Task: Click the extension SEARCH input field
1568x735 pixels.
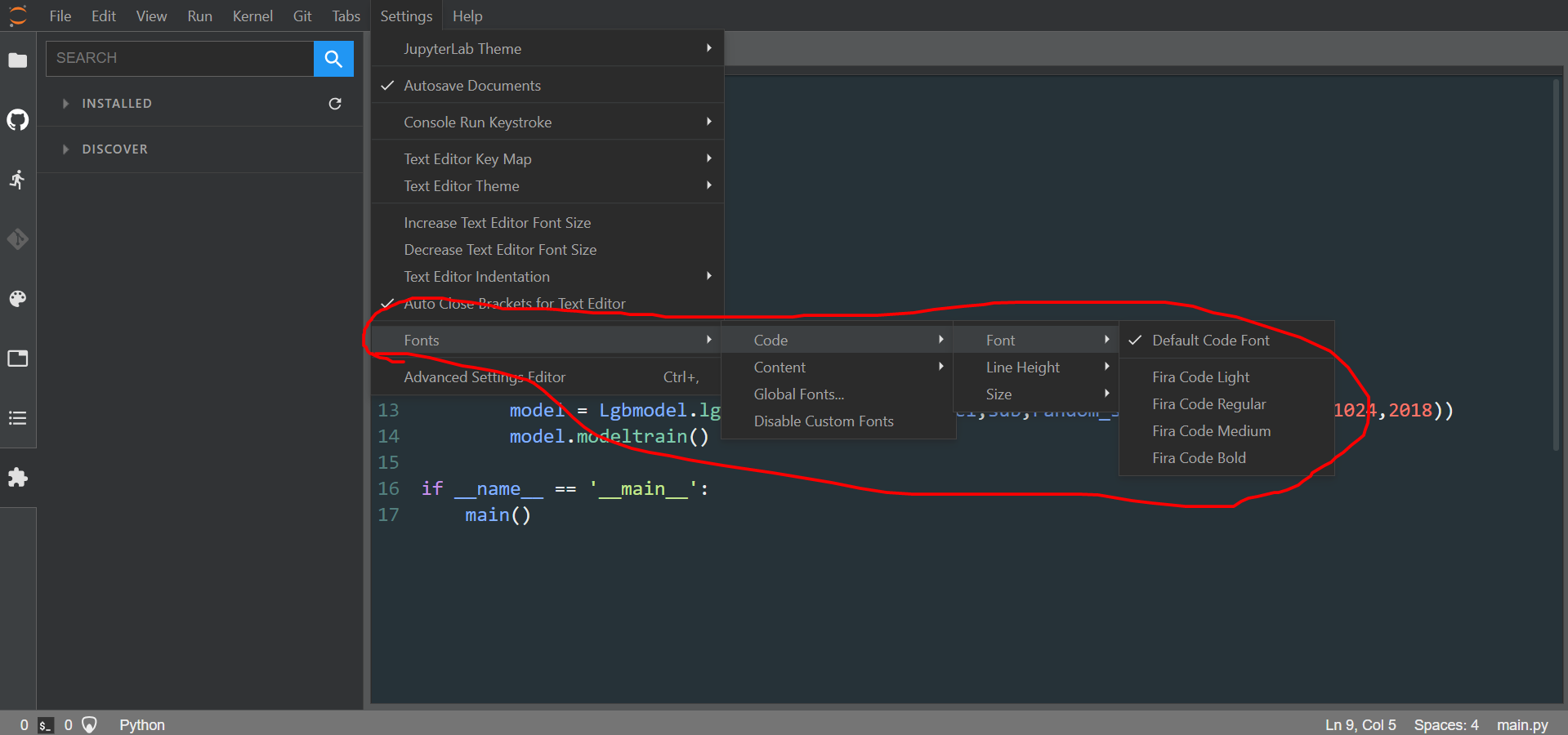Action: [180, 58]
